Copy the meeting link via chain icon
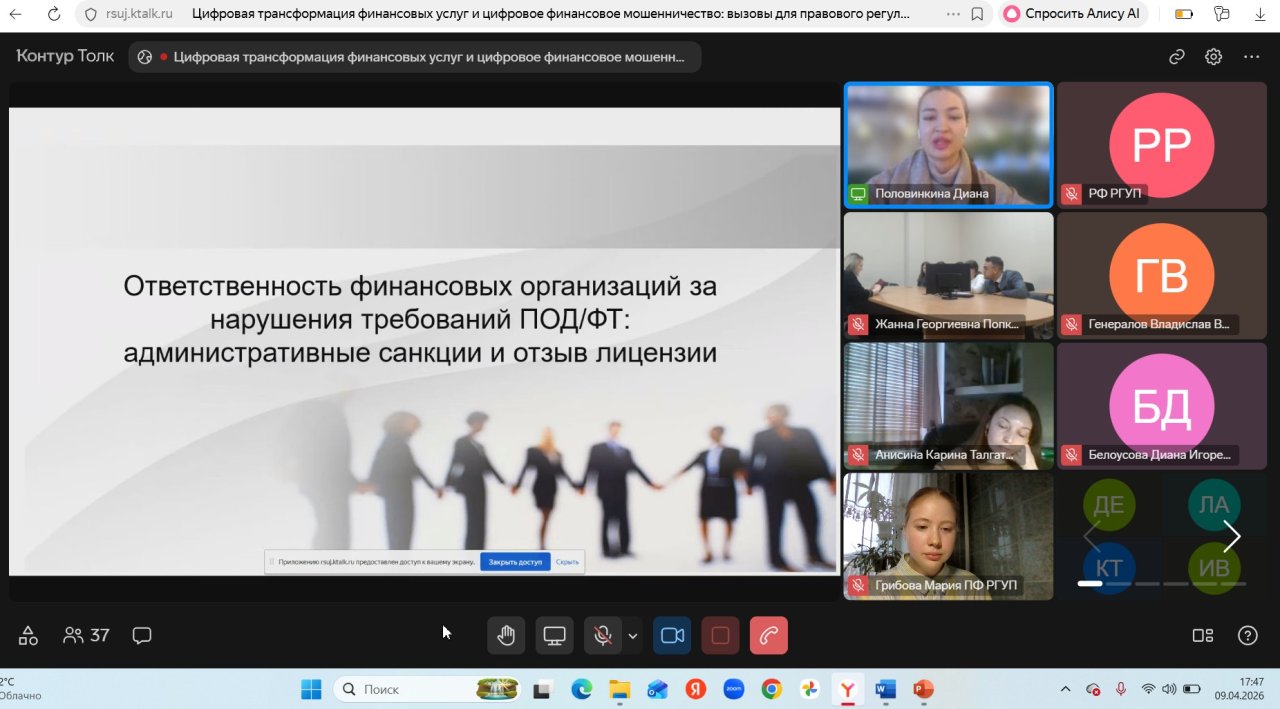Screen dimensions: 1280x709 pyautogui.click(x=1177, y=57)
